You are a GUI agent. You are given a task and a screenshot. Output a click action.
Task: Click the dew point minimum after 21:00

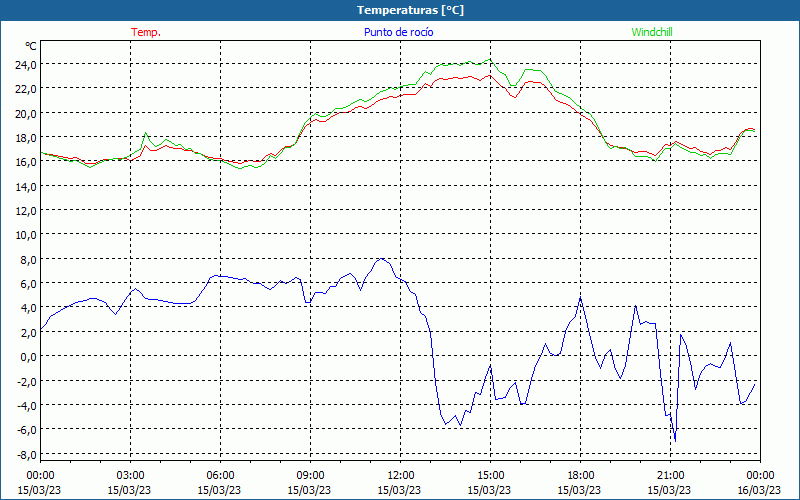676,441
